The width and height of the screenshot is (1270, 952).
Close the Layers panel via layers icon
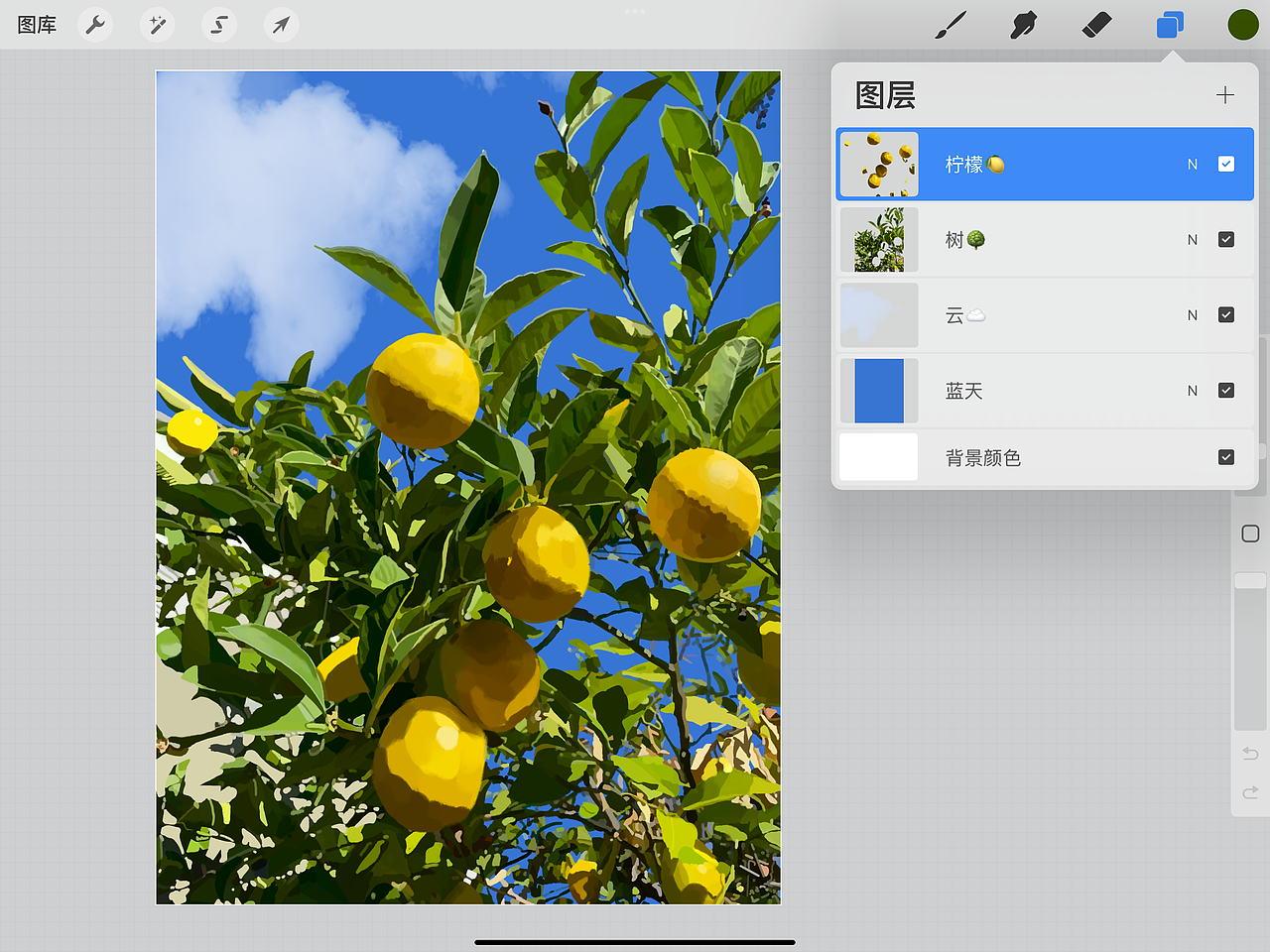pos(1170,25)
